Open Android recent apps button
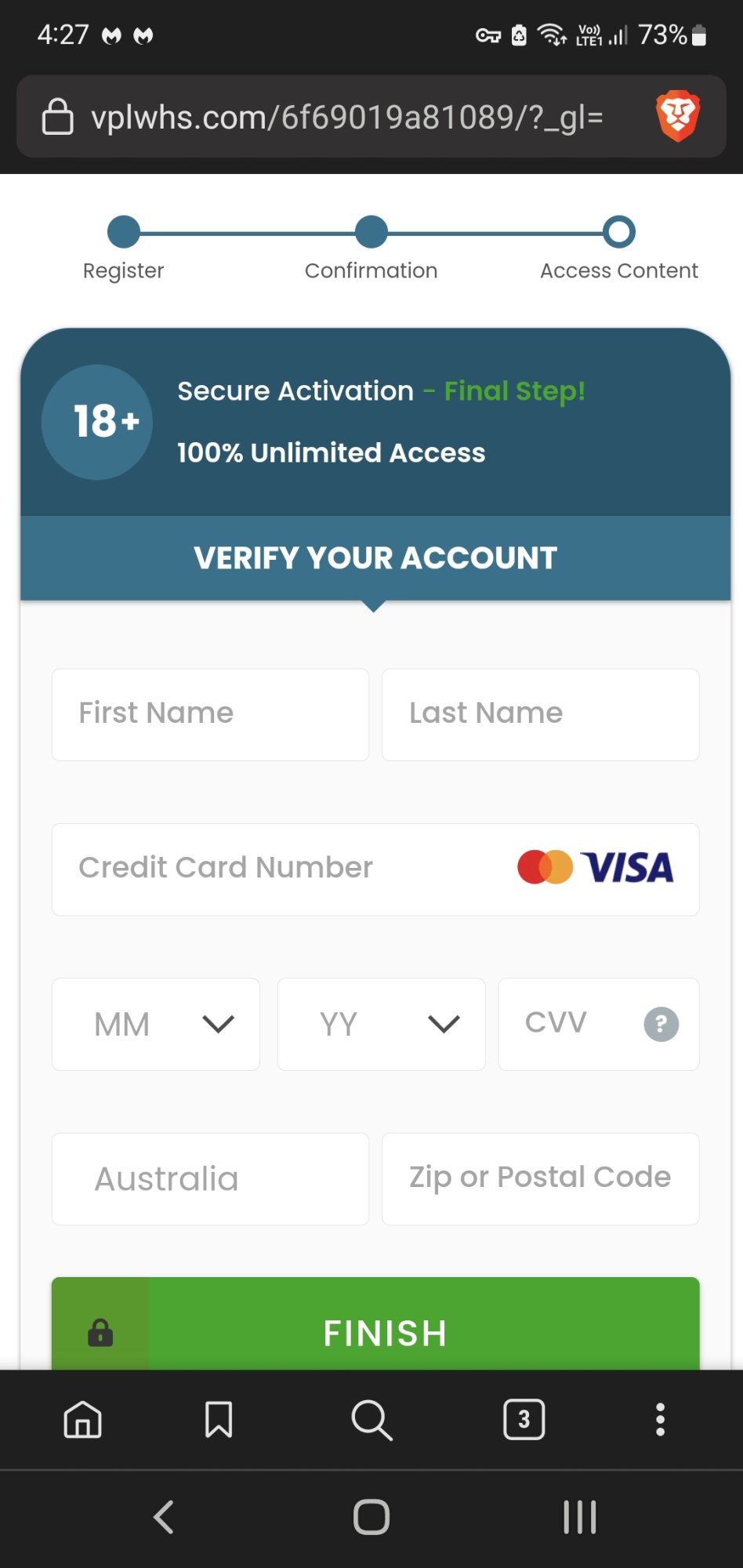 click(x=580, y=1517)
